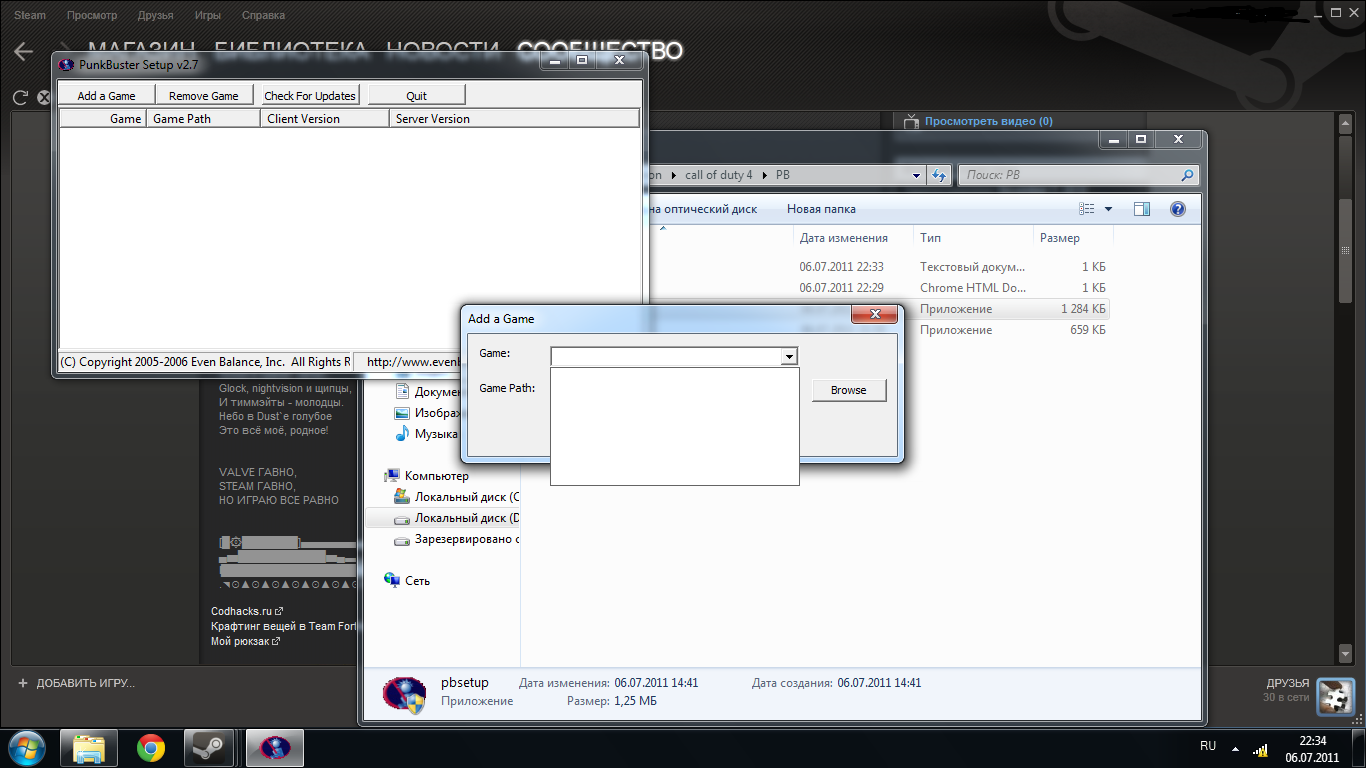The image size is (1366, 768).
Task: Select Компьютер in the navigation pane
Action: (436, 476)
